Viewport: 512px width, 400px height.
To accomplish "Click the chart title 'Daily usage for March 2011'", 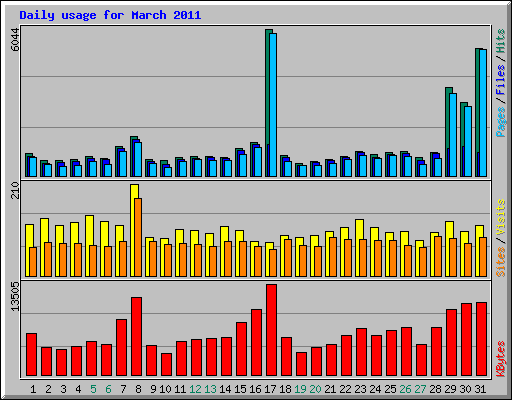I will point(110,15).
